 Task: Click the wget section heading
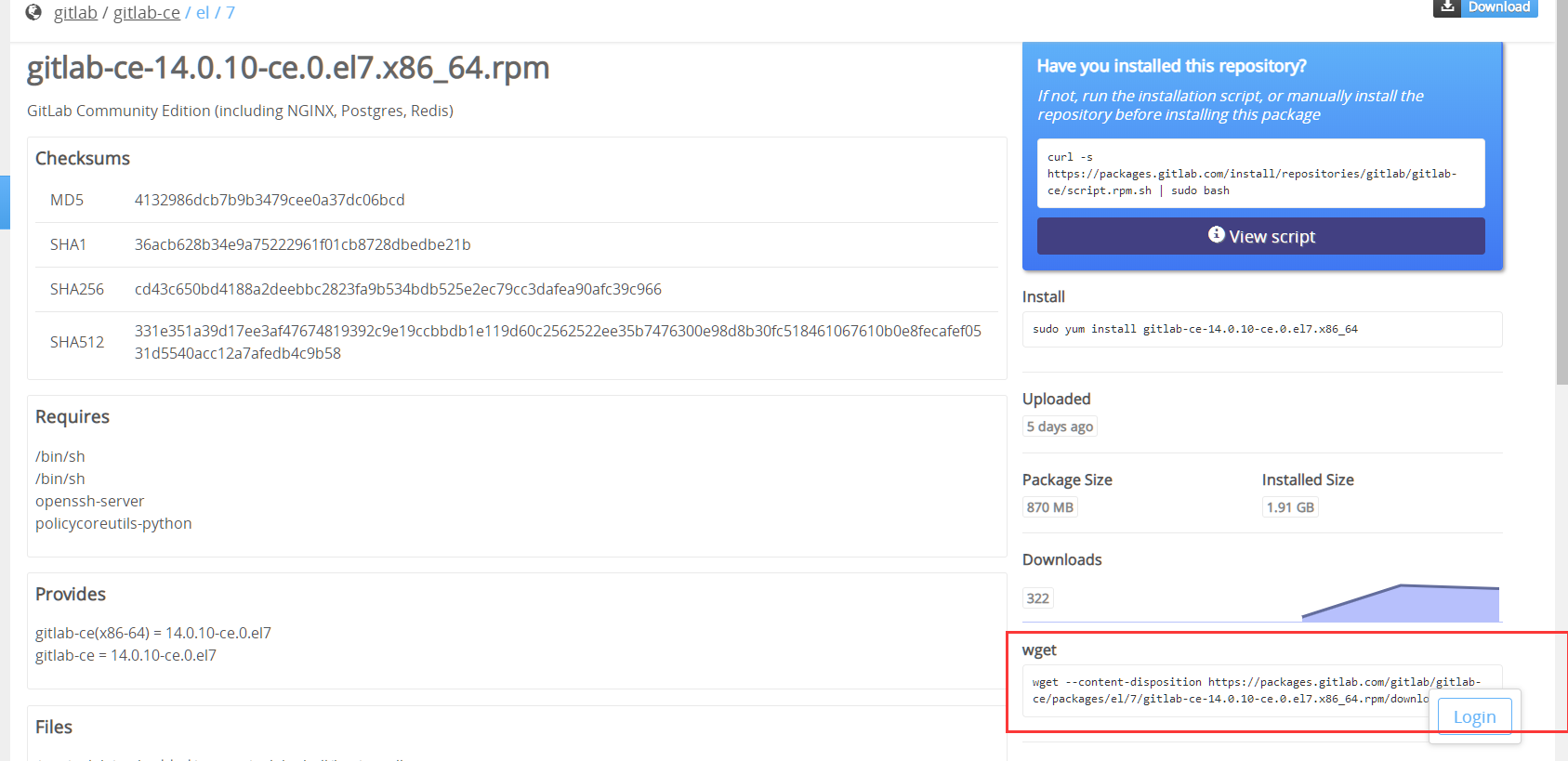click(x=1039, y=650)
